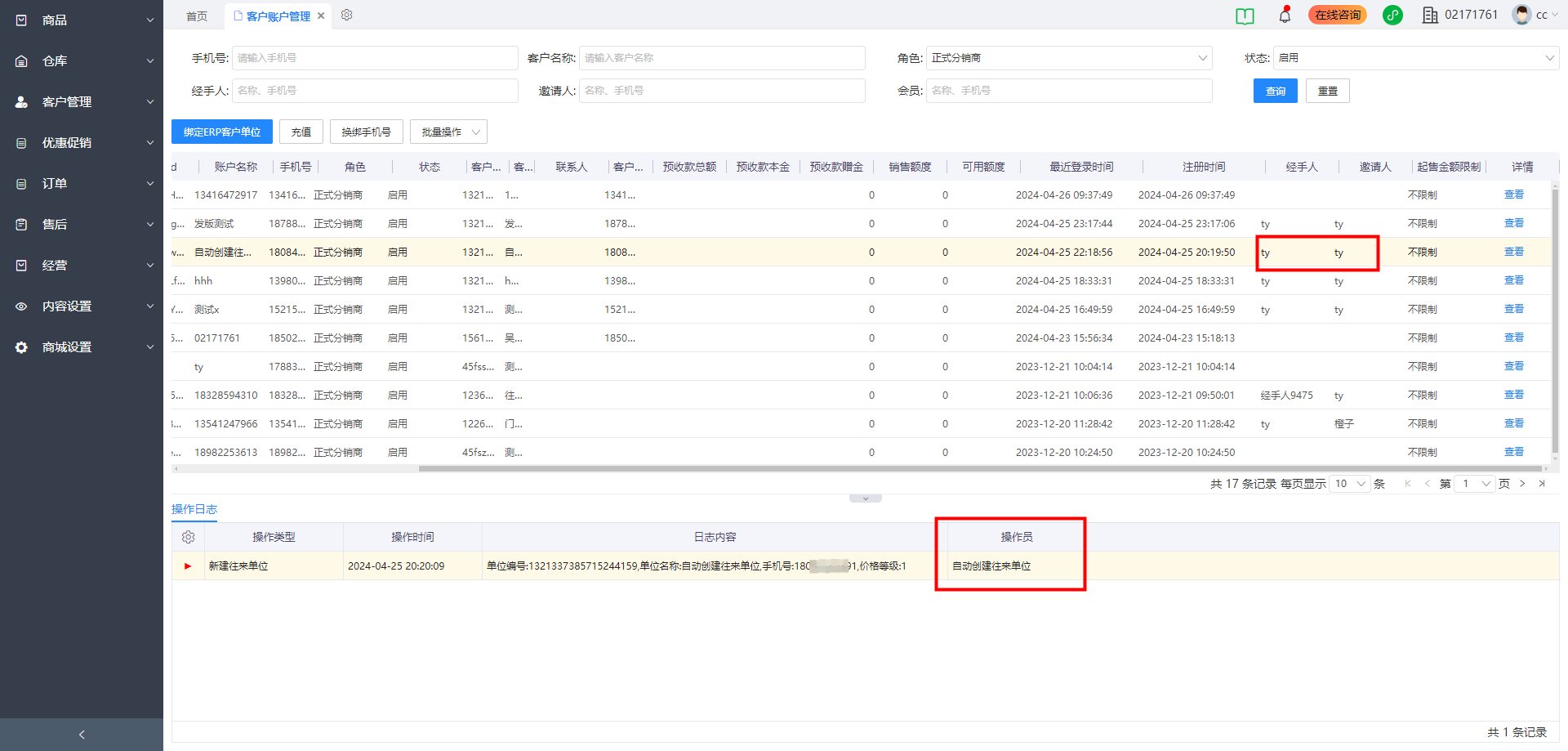Viewport: 1568px width, 751px height.
Task: Focus the 手机号 input field
Action: 375,58
